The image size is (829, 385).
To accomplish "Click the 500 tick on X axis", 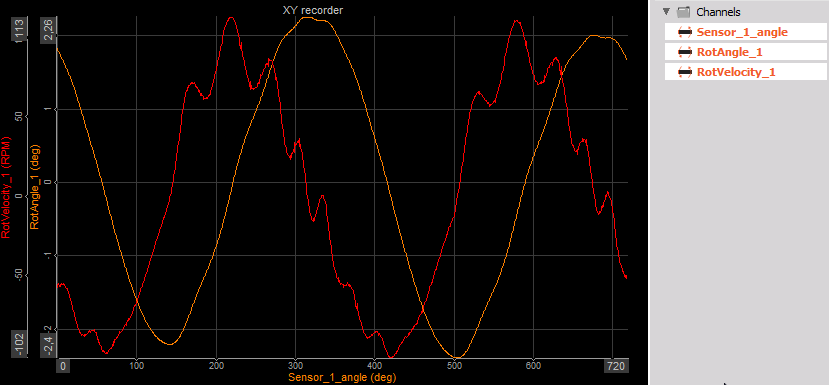I will (x=454, y=365).
